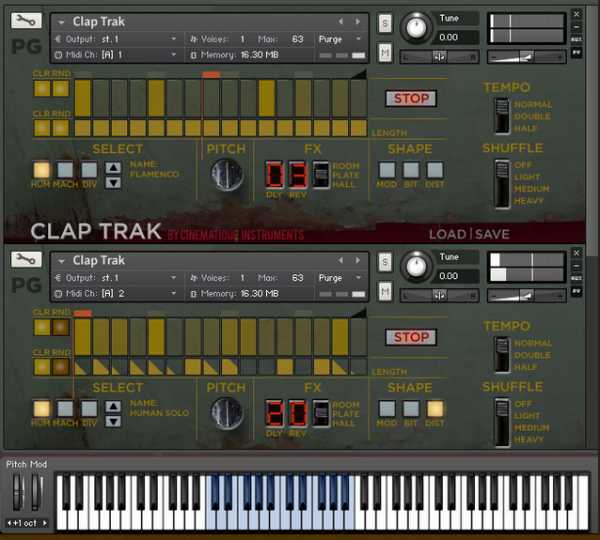The height and width of the screenshot is (540, 600).
Task: Shift keyboard octave down with left arrow
Action: click(9, 523)
